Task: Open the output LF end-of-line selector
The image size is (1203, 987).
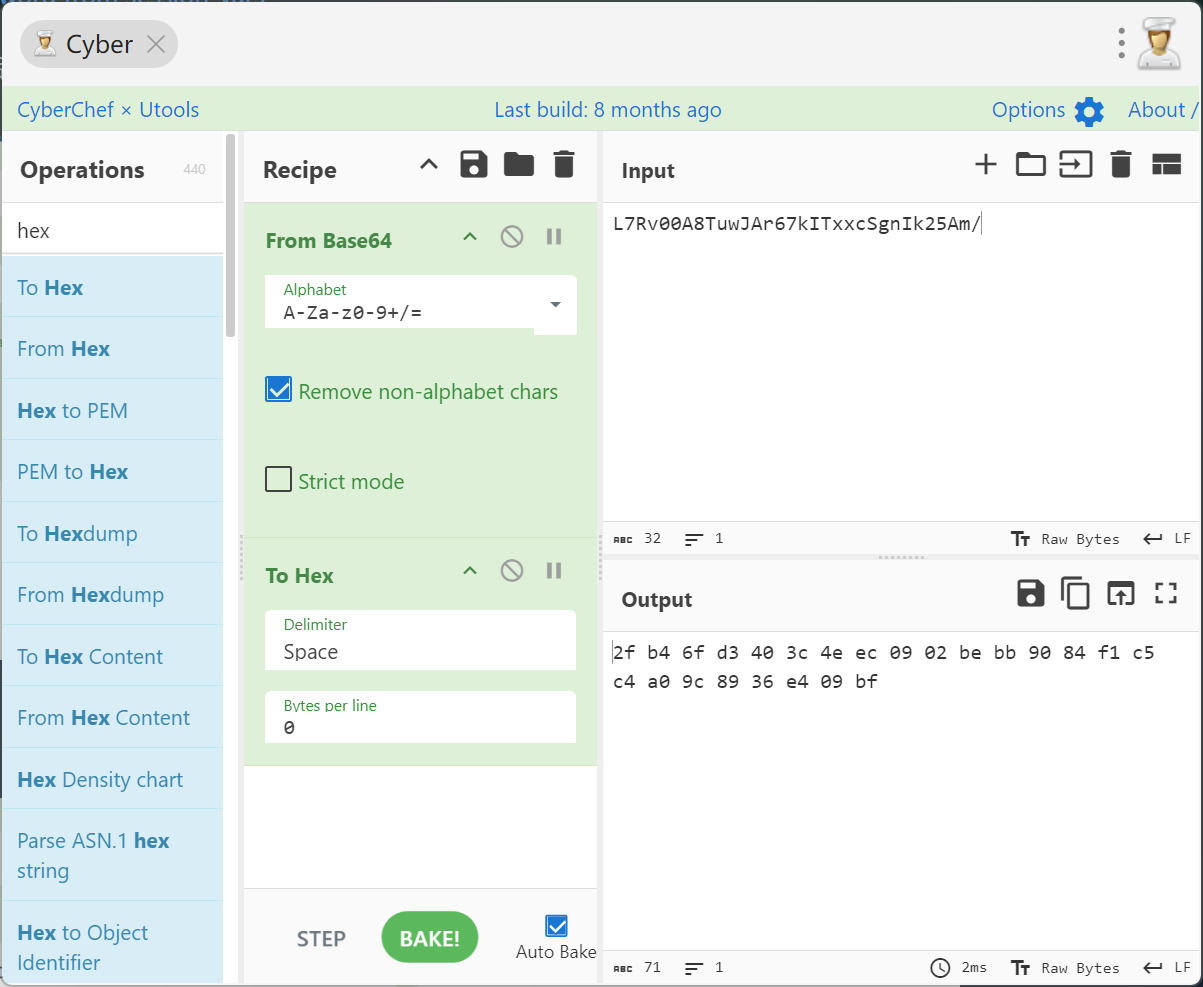Action: (x=1167, y=968)
